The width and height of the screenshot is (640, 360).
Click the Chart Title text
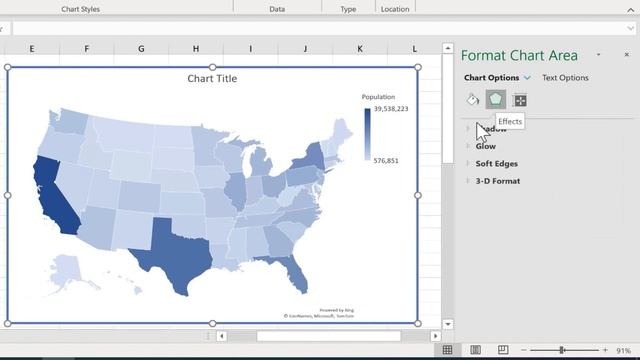click(x=212, y=78)
